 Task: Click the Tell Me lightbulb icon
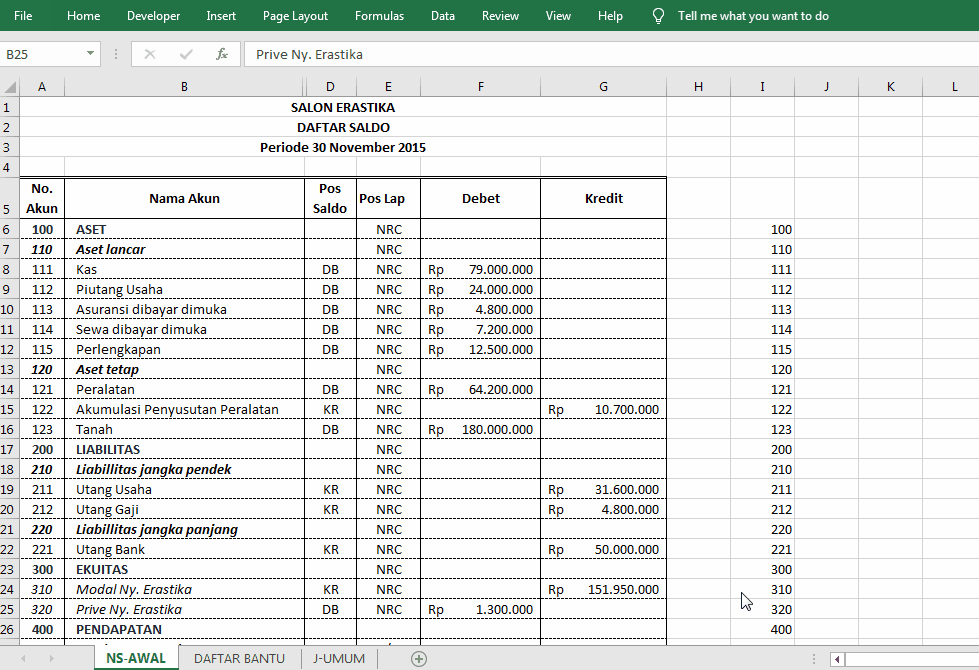pyautogui.click(x=657, y=15)
